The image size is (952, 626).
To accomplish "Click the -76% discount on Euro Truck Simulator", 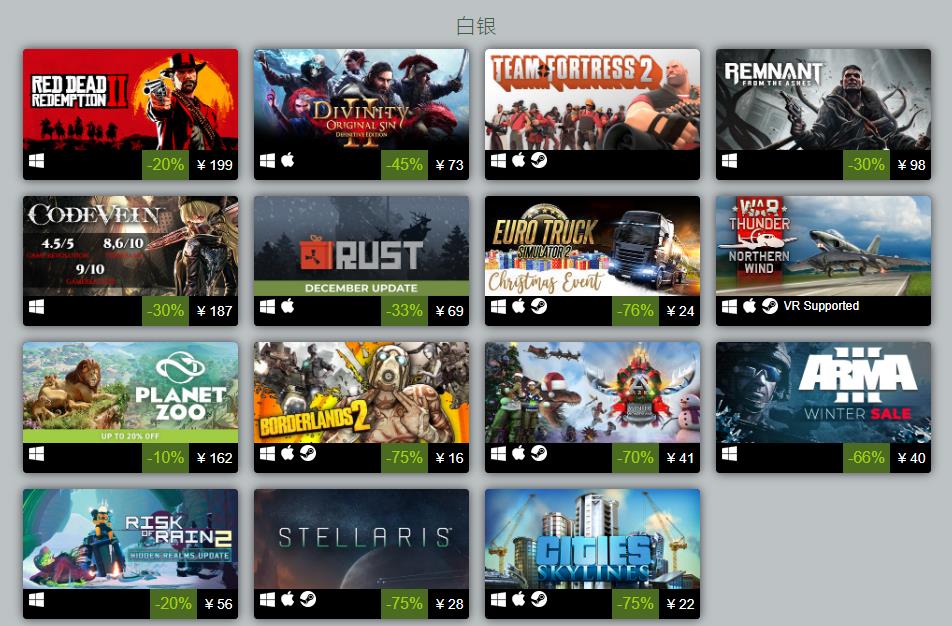I will tap(635, 311).
